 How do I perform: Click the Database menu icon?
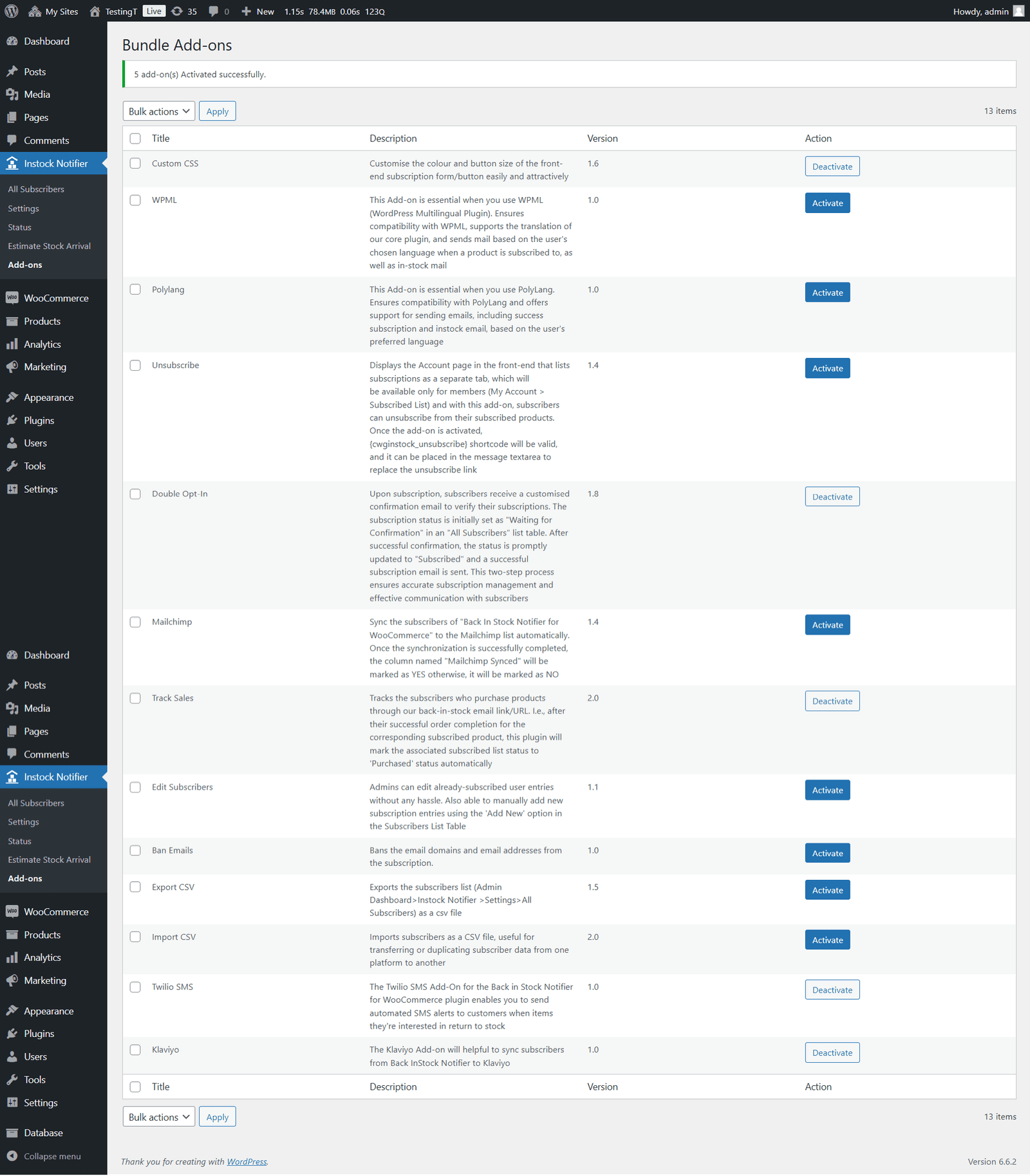point(12,1133)
